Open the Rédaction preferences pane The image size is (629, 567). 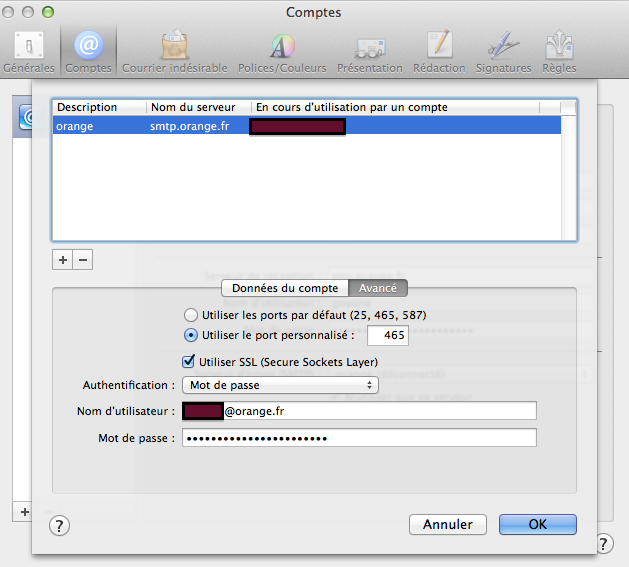tap(439, 52)
